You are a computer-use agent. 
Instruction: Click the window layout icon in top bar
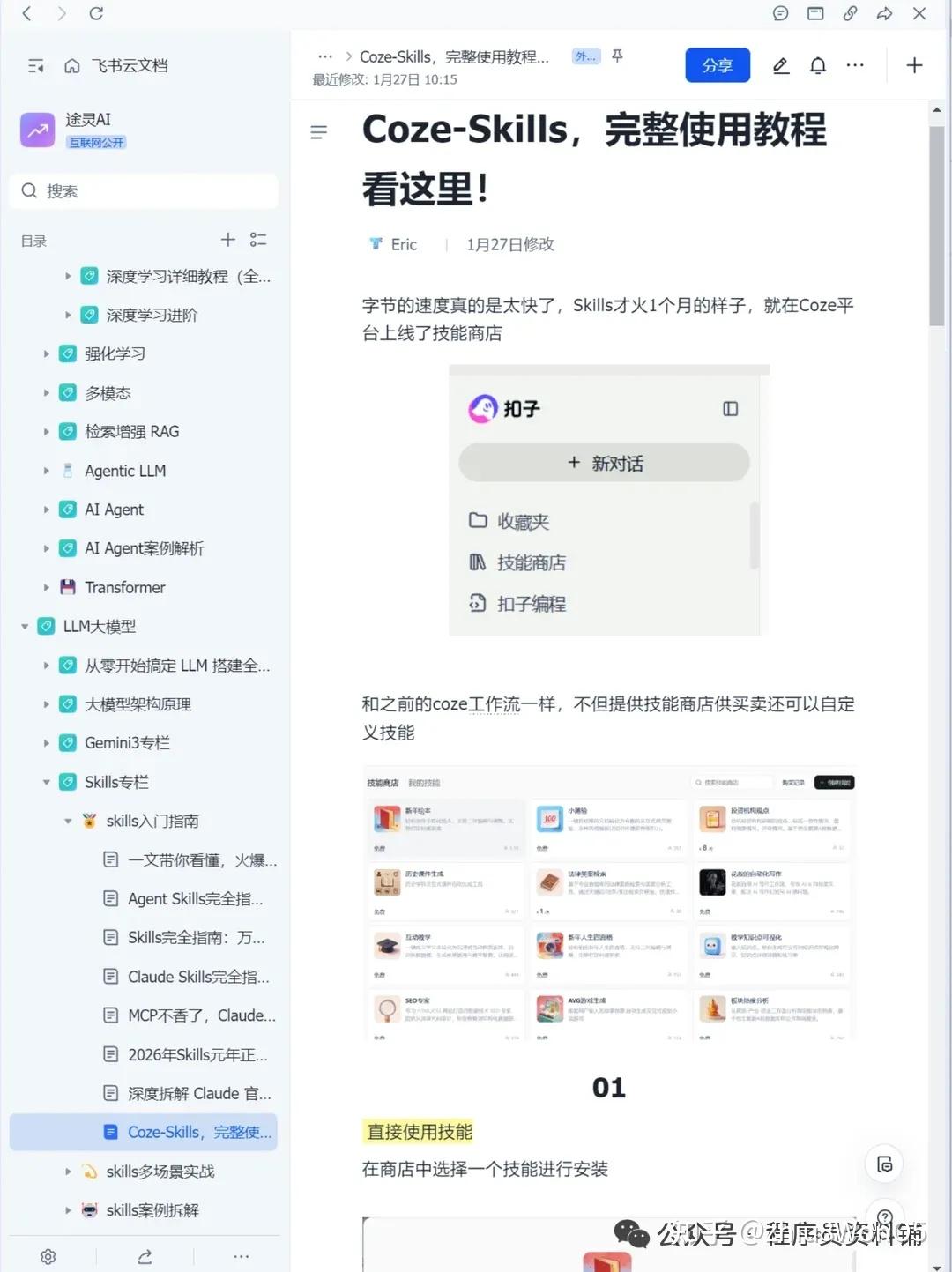click(x=815, y=13)
